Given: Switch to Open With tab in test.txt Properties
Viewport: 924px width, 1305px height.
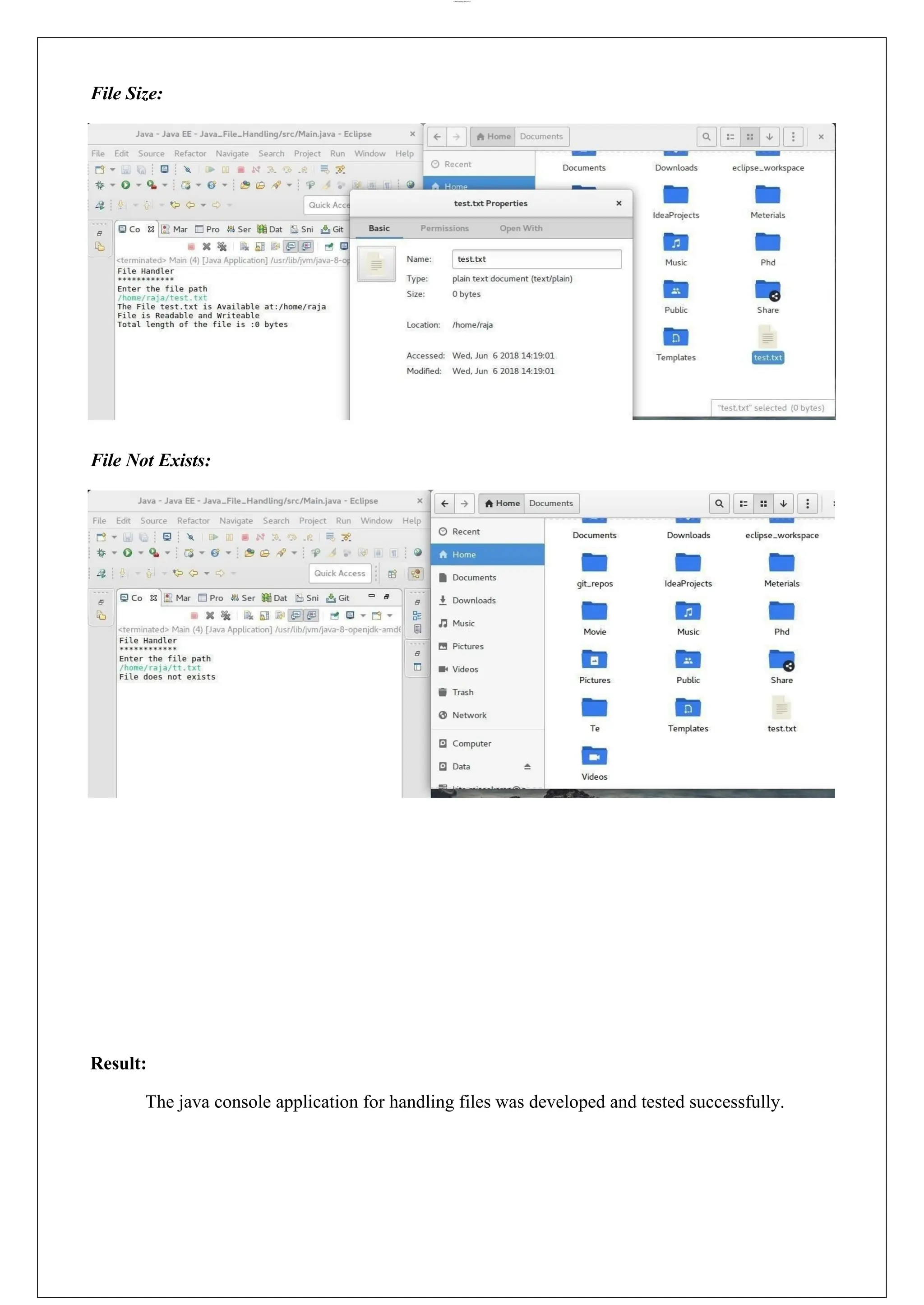Looking at the screenshot, I should click(x=521, y=228).
